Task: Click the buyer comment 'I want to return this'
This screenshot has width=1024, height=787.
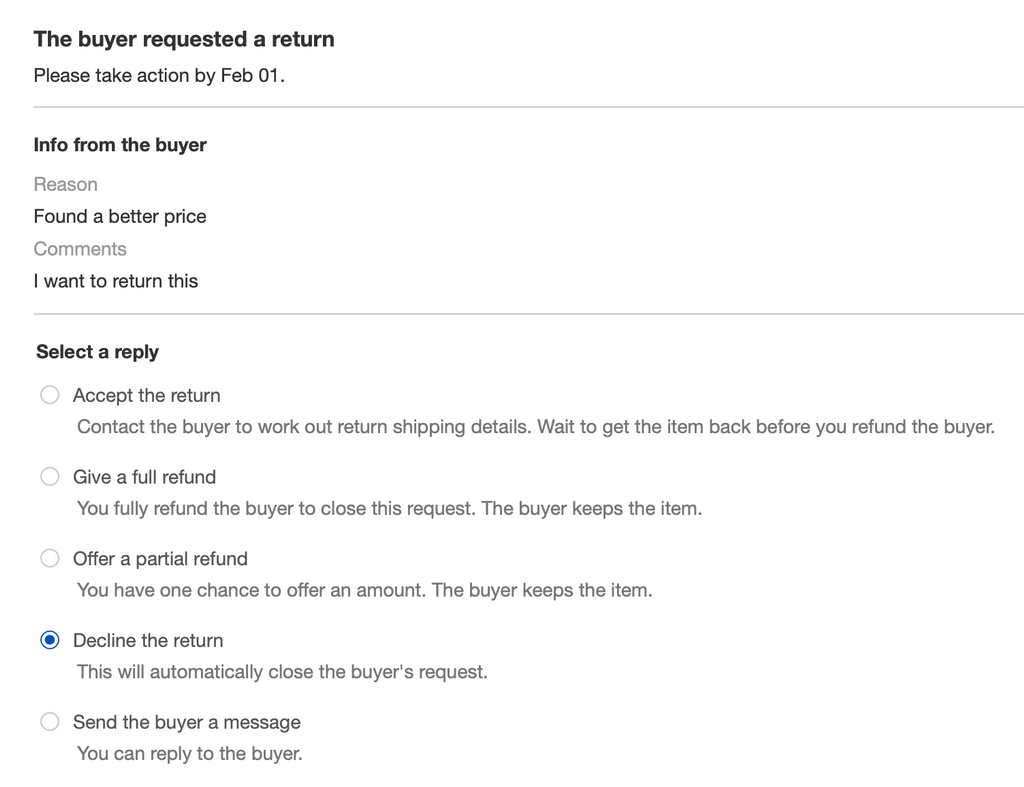Action: [x=116, y=281]
